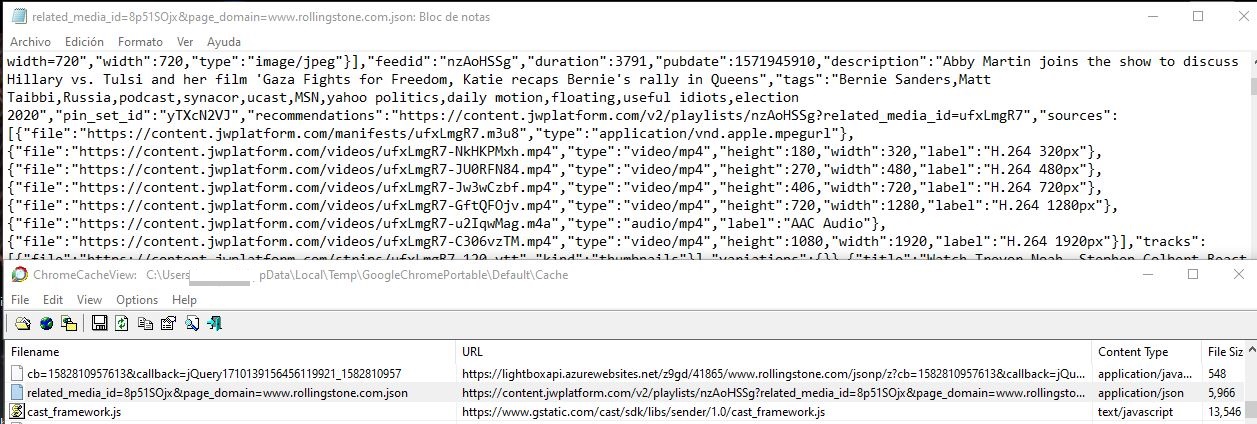This screenshot has height=424, width=1257.
Task: Click the Notepad title bar document icon
Action: [x=18, y=17]
